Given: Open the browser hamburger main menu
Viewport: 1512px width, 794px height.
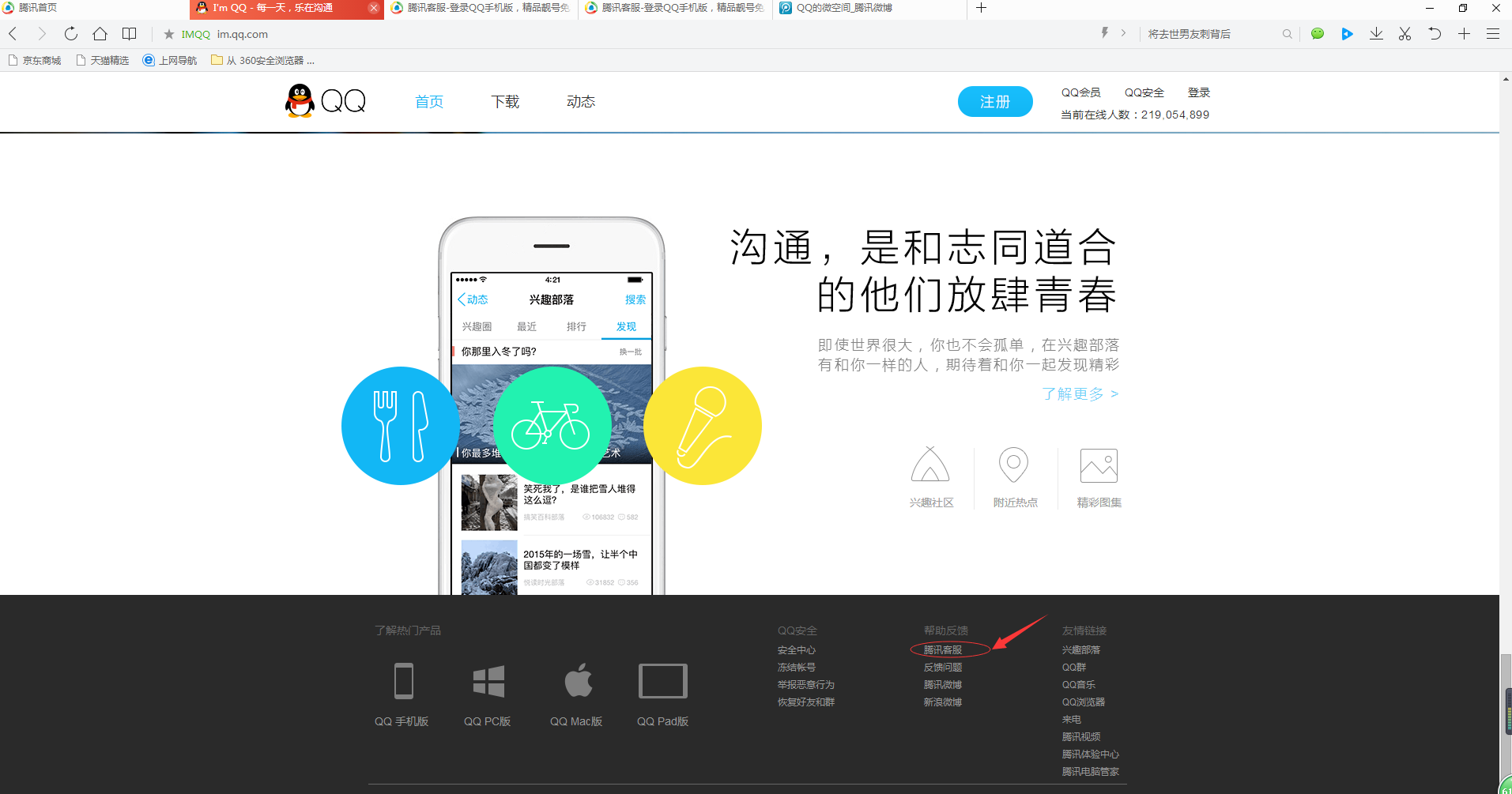Looking at the screenshot, I should coord(1493,34).
